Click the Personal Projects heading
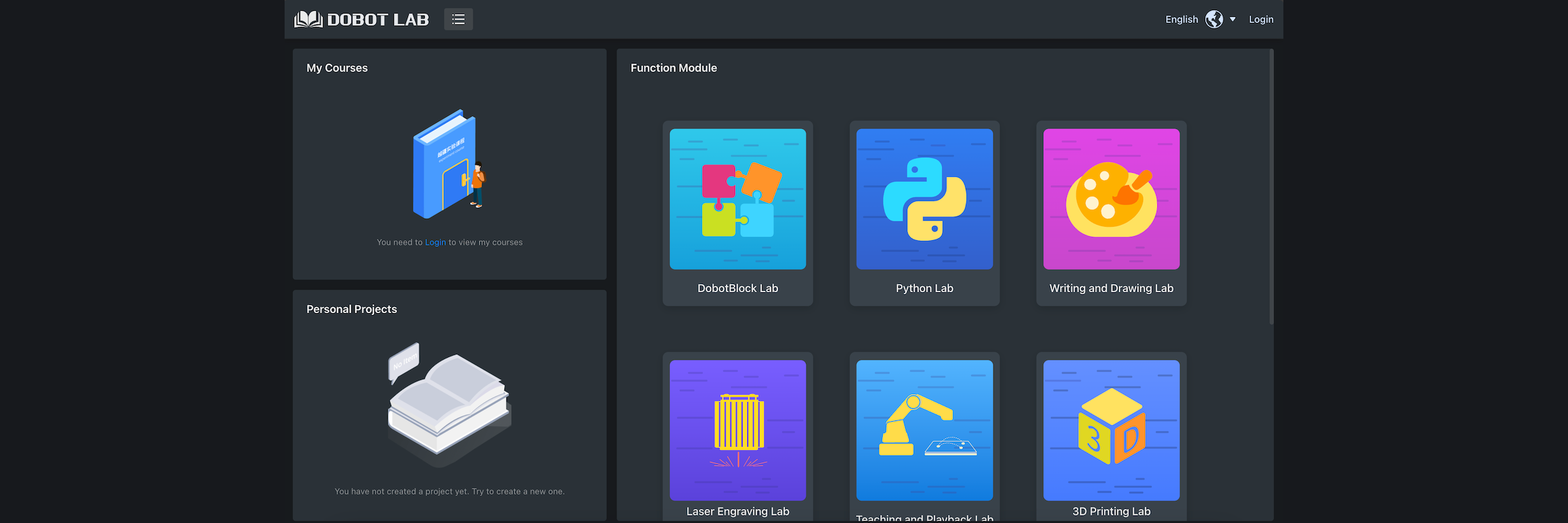Viewport: 1568px width, 523px height. click(x=351, y=309)
